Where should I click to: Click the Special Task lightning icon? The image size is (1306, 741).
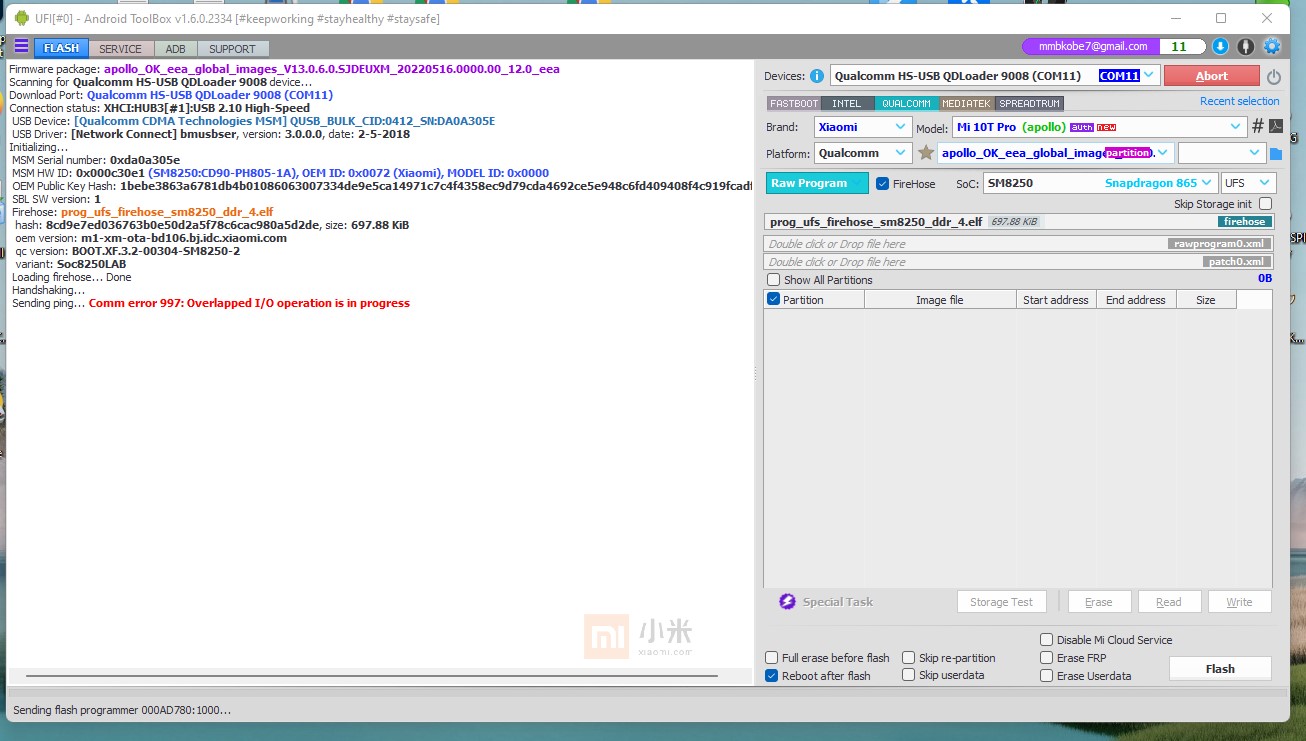[787, 601]
